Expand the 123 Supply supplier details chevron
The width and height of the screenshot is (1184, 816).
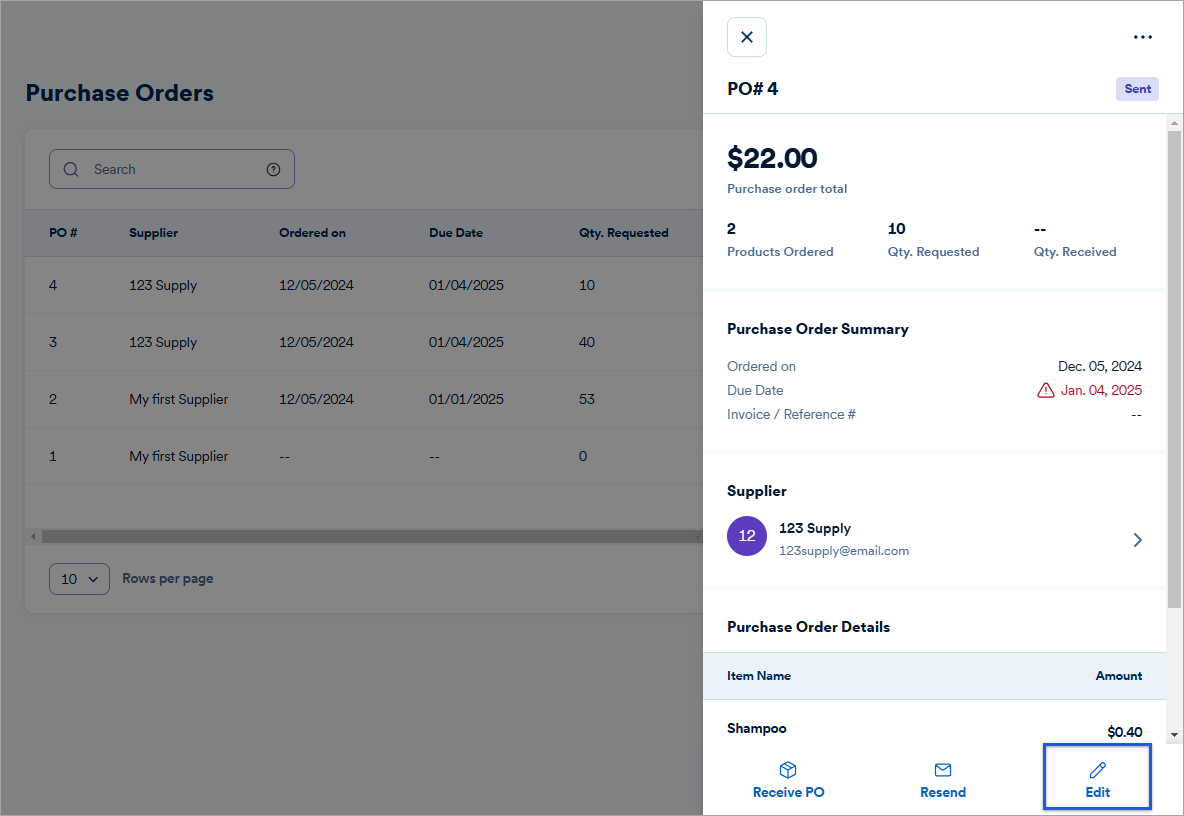tap(1137, 539)
